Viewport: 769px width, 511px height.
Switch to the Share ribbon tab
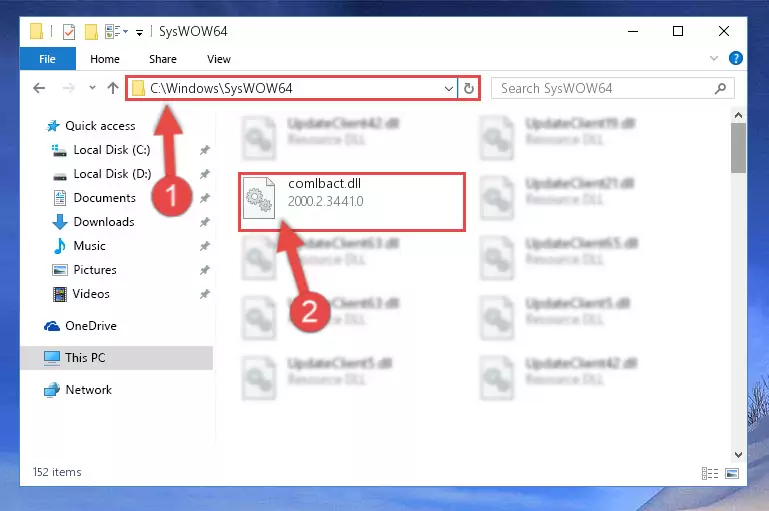point(162,59)
